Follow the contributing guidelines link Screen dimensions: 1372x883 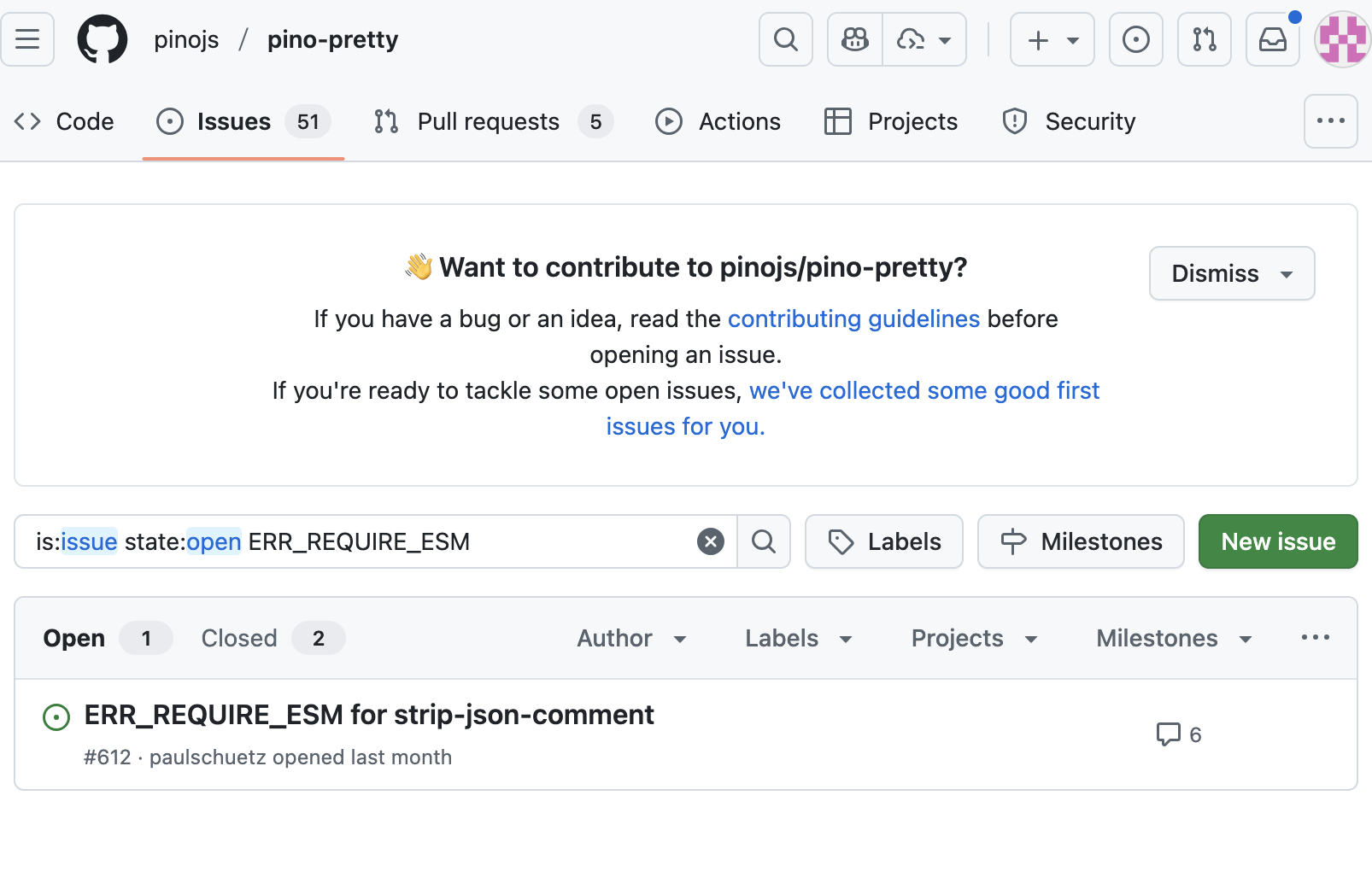853,319
